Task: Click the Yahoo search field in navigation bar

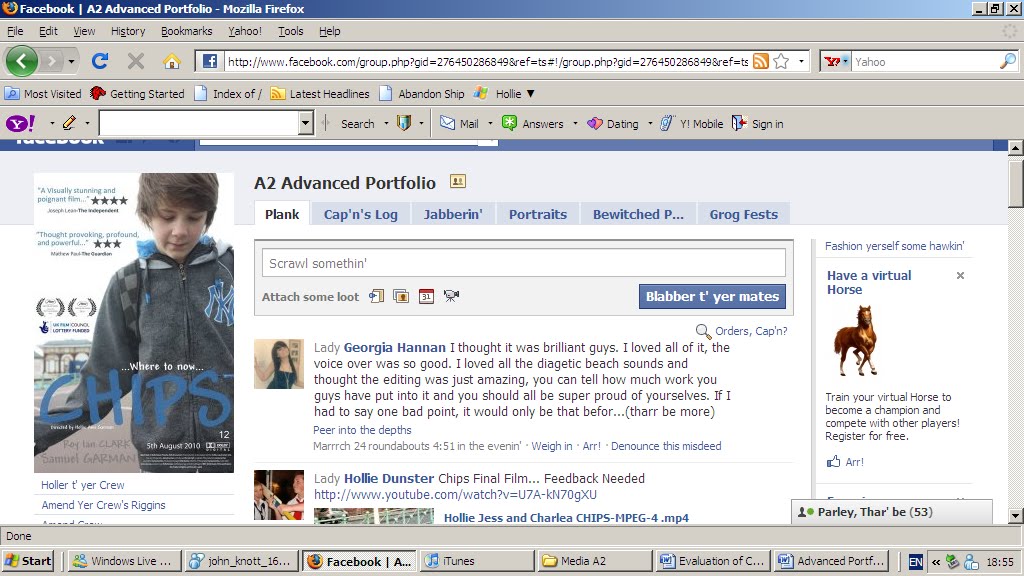Action: point(925,61)
